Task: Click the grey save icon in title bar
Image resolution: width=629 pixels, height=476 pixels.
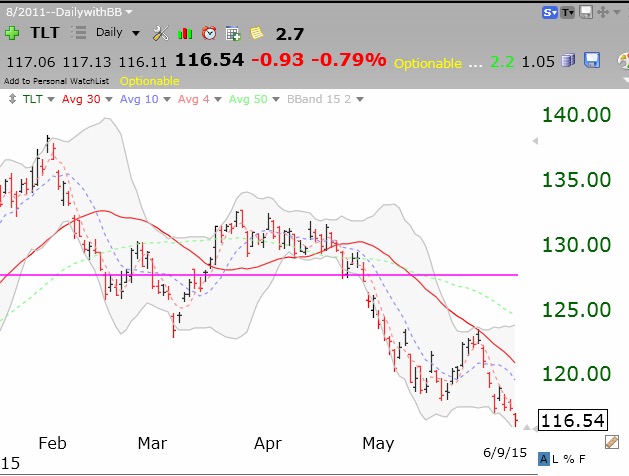Action: coord(586,12)
